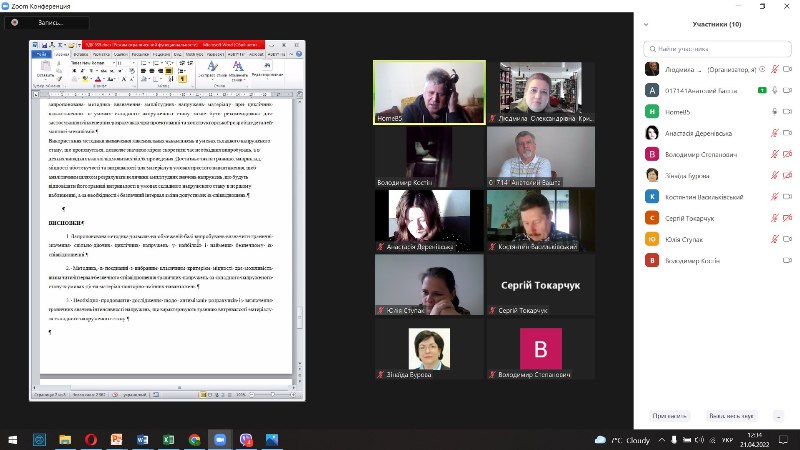
Task: Open the Windows Start menu
Action: tap(13, 439)
